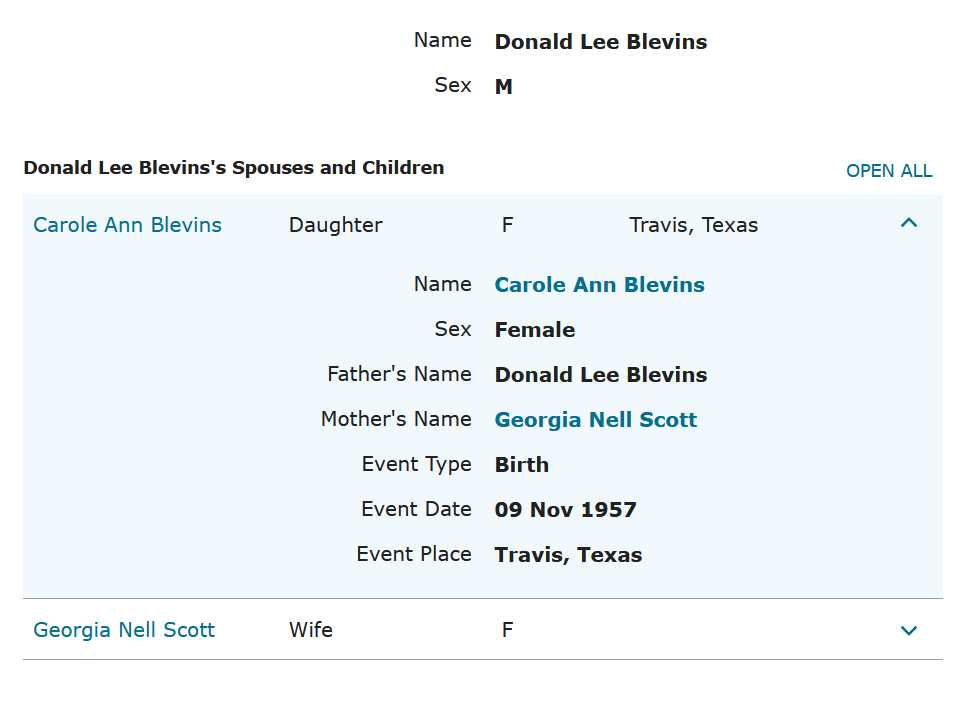Follow the Mother's Name link Georgia Nell Scott

coord(595,420)
